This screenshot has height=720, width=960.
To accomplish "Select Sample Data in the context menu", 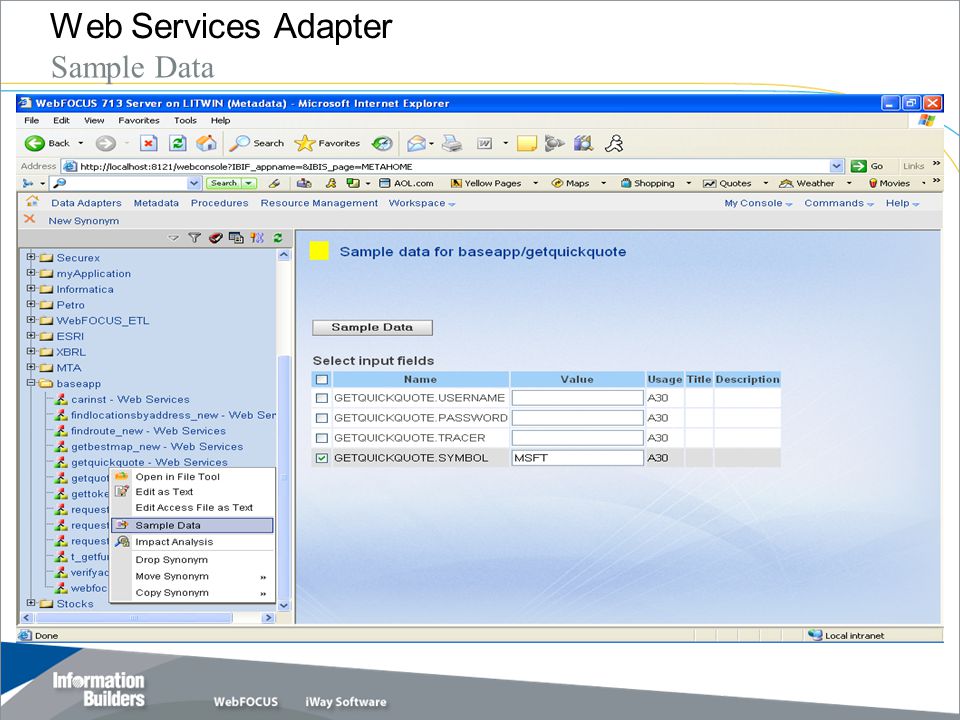I will 192,525.
